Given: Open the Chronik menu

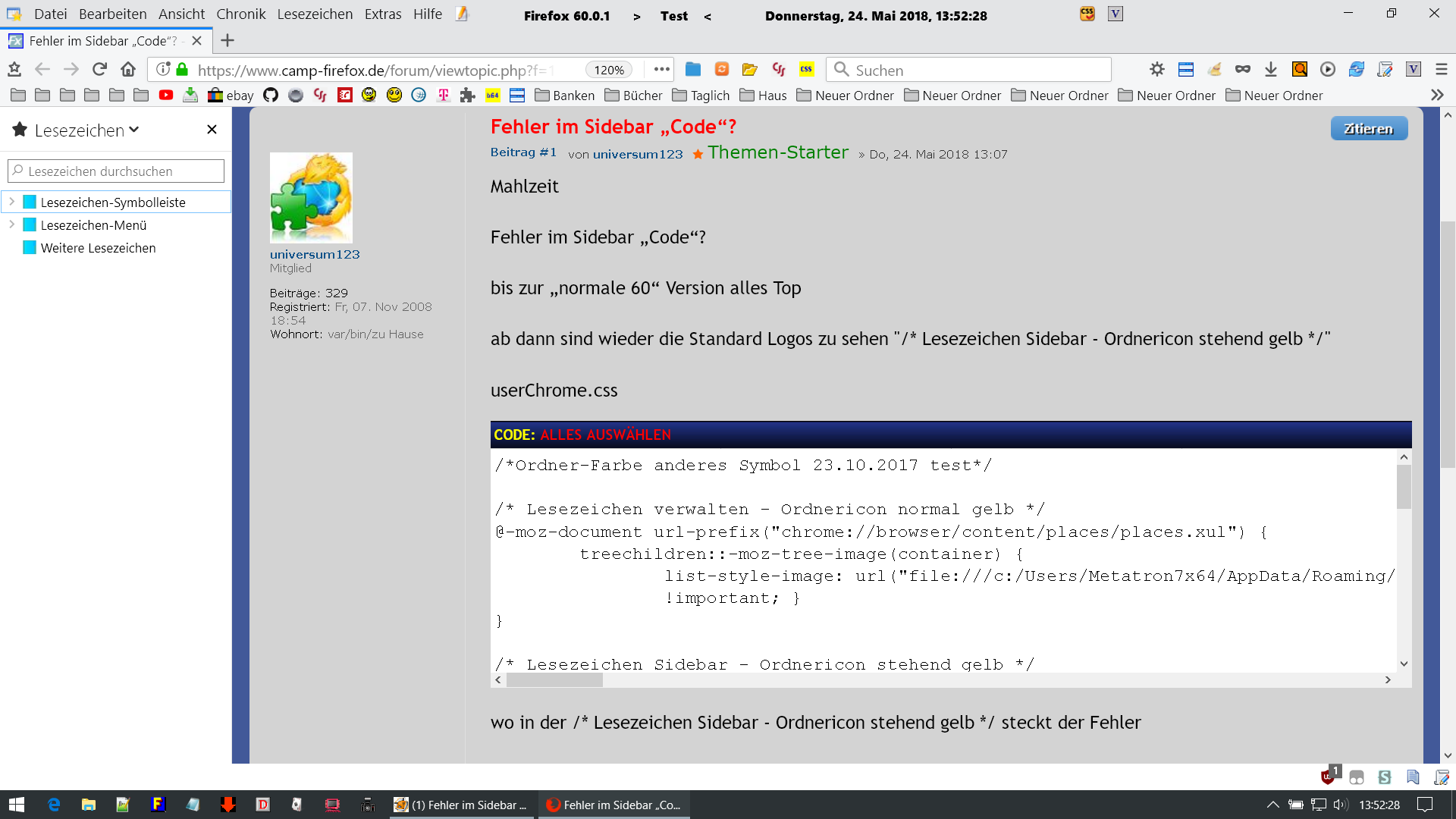Looking at the screenshot, I should click(x=240, y=14).
